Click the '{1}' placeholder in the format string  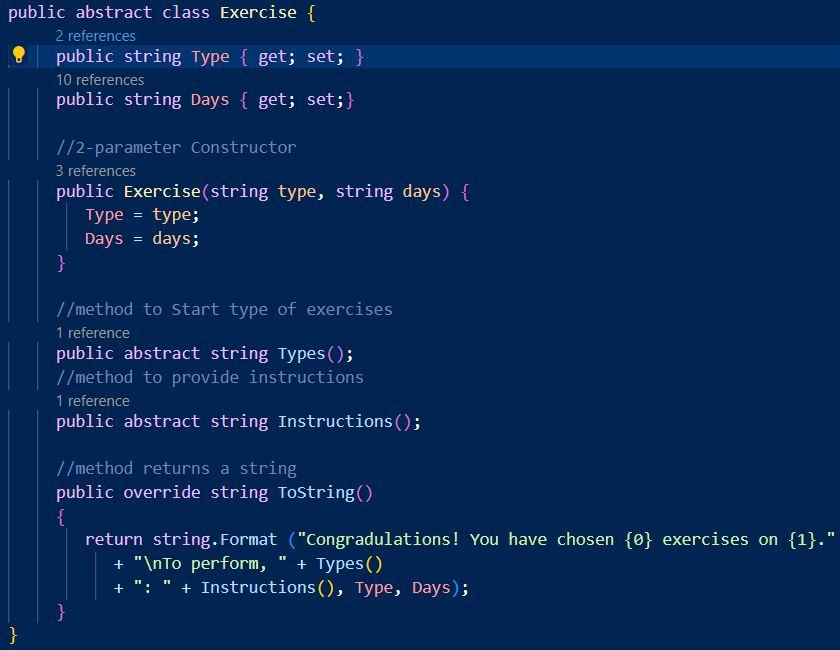point(802,539)
